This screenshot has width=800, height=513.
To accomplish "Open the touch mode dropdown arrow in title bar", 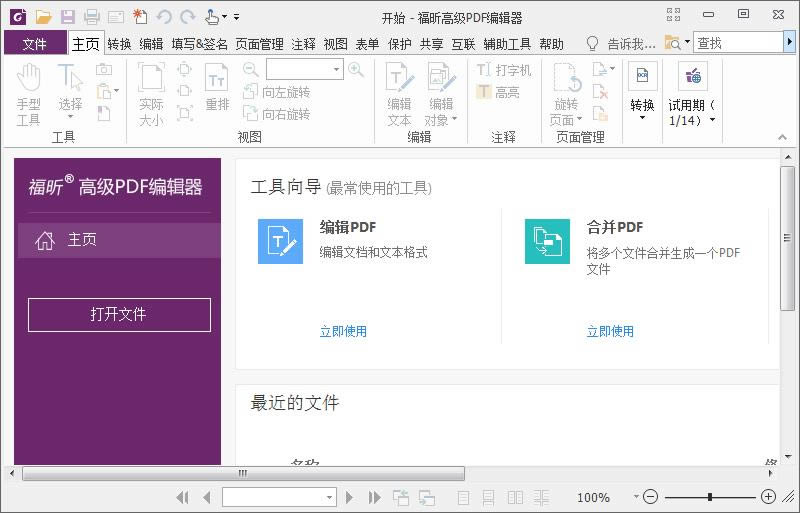I will pos(224,17).
